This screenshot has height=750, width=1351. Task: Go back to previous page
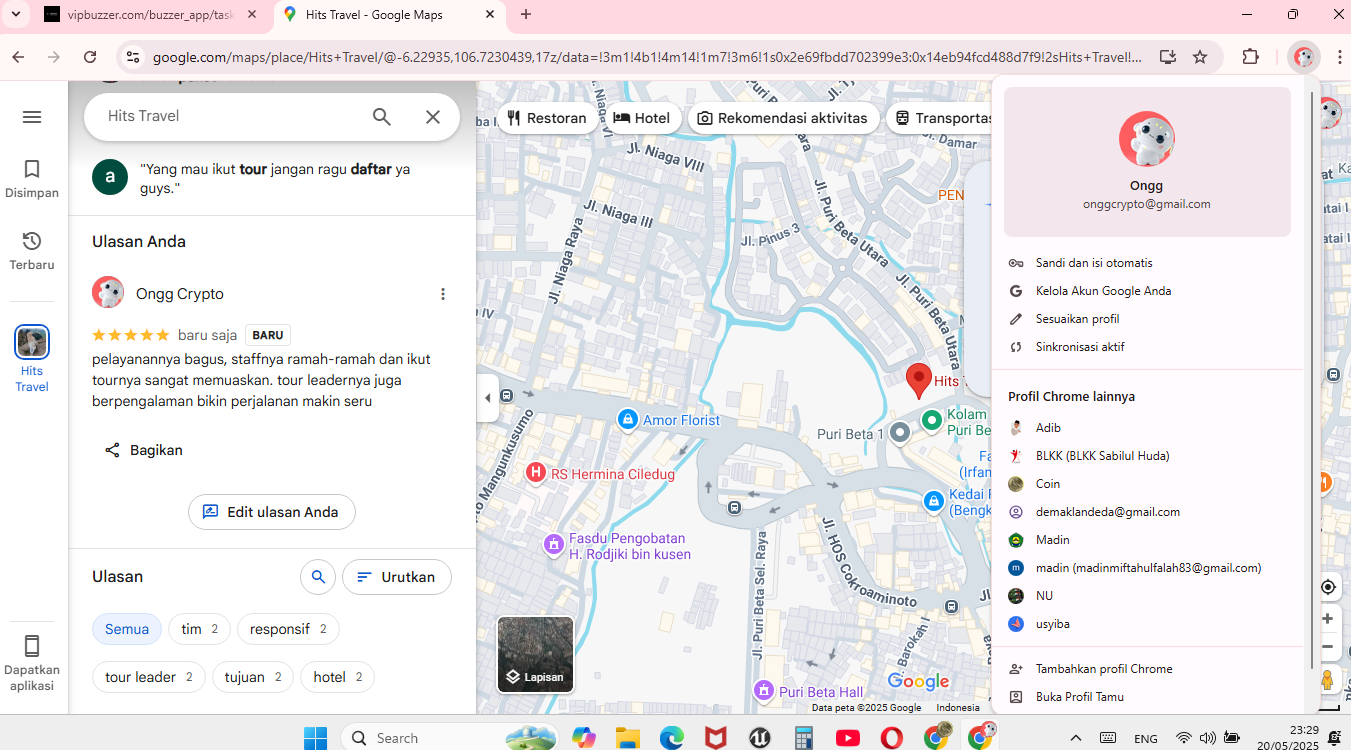point(18,57)
